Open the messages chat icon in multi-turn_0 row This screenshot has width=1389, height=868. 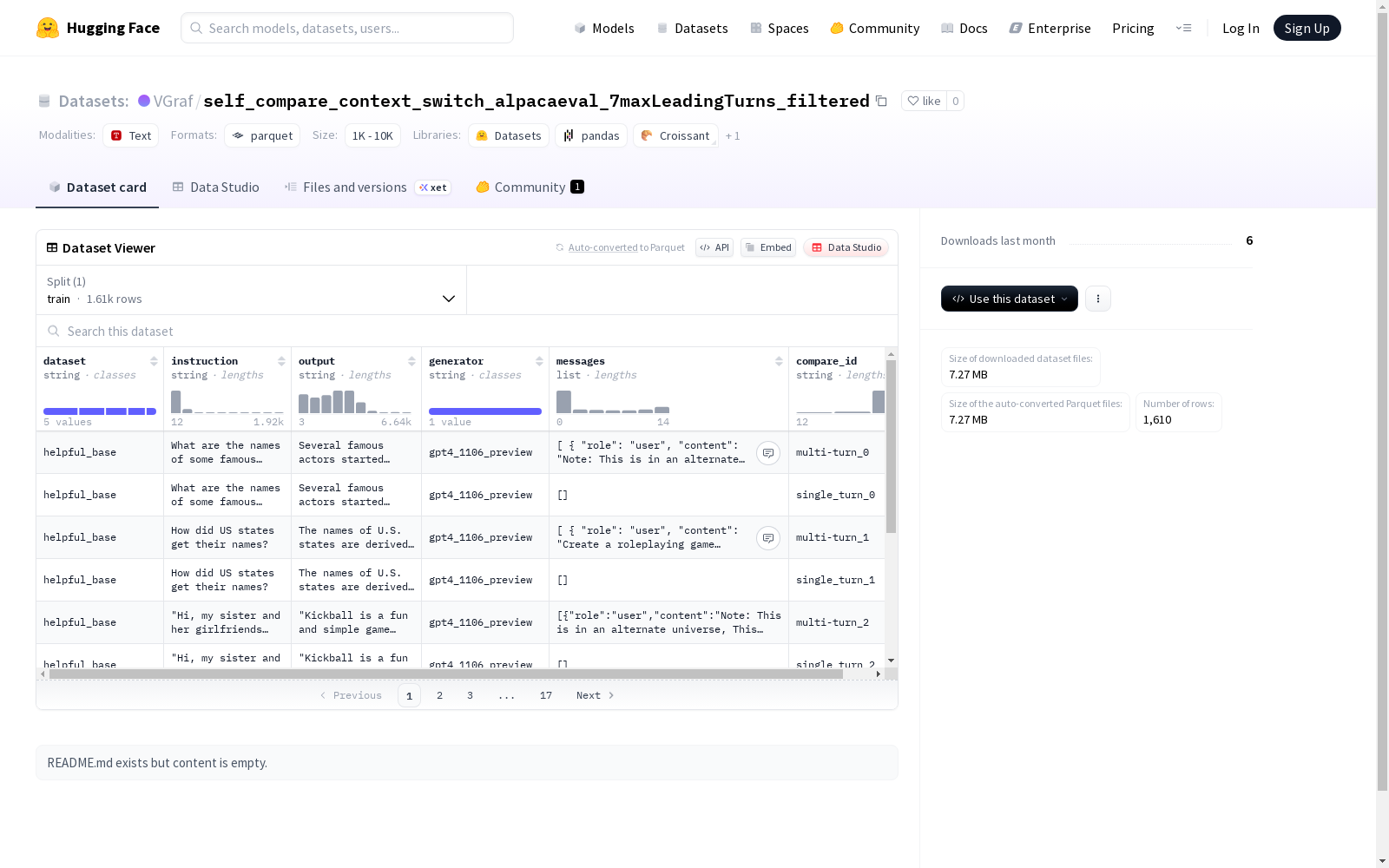768,453
